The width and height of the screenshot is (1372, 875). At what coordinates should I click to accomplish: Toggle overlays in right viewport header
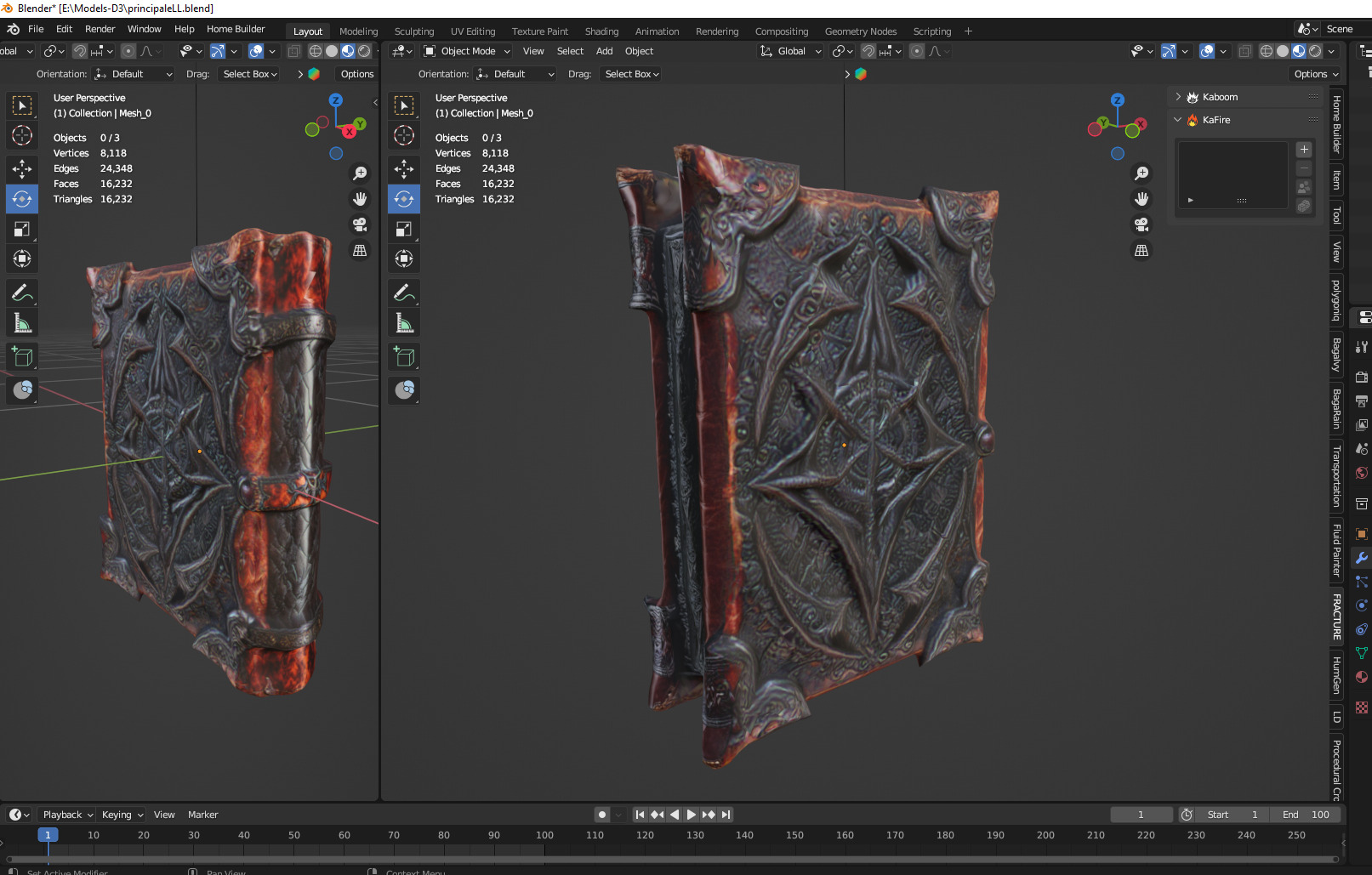point(1207,51)
